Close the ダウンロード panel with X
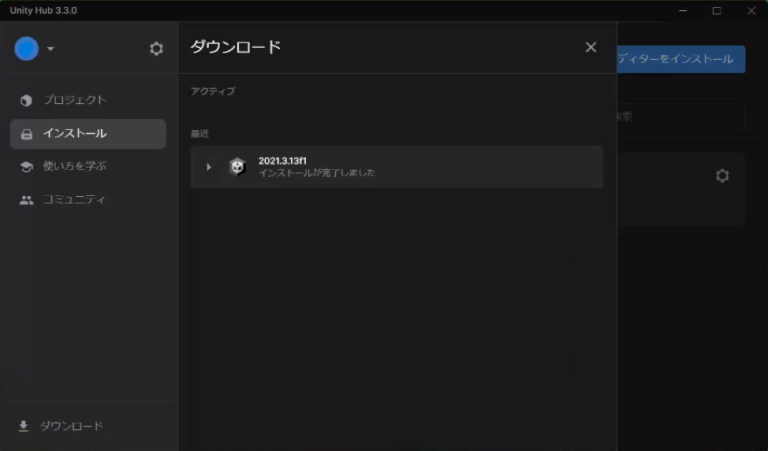768x451 pixels. coord(591,47)
